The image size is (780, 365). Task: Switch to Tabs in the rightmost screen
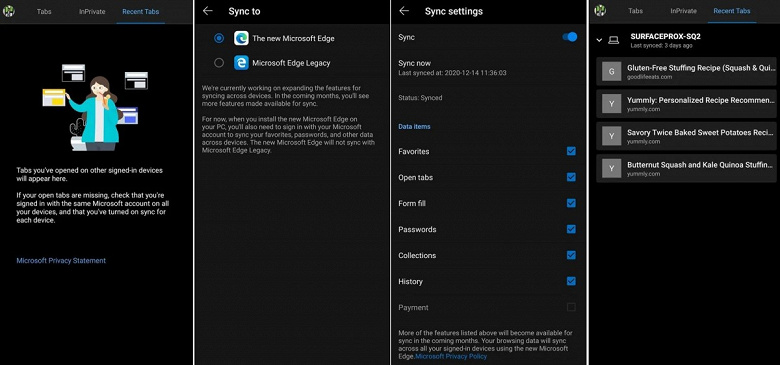[635, 11]
